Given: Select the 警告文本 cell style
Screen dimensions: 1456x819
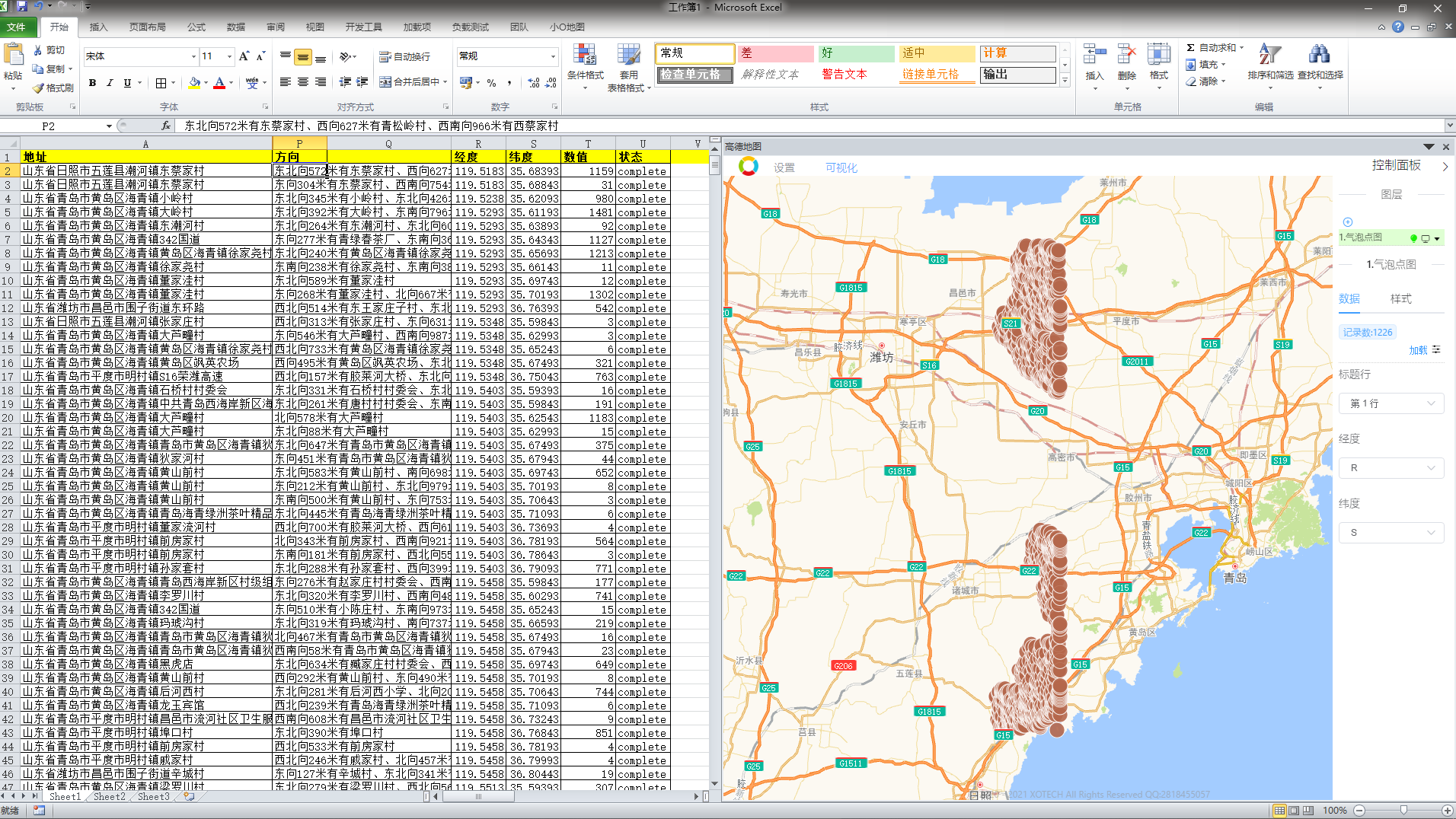Looking at the screenshot, I should point(854,75).
